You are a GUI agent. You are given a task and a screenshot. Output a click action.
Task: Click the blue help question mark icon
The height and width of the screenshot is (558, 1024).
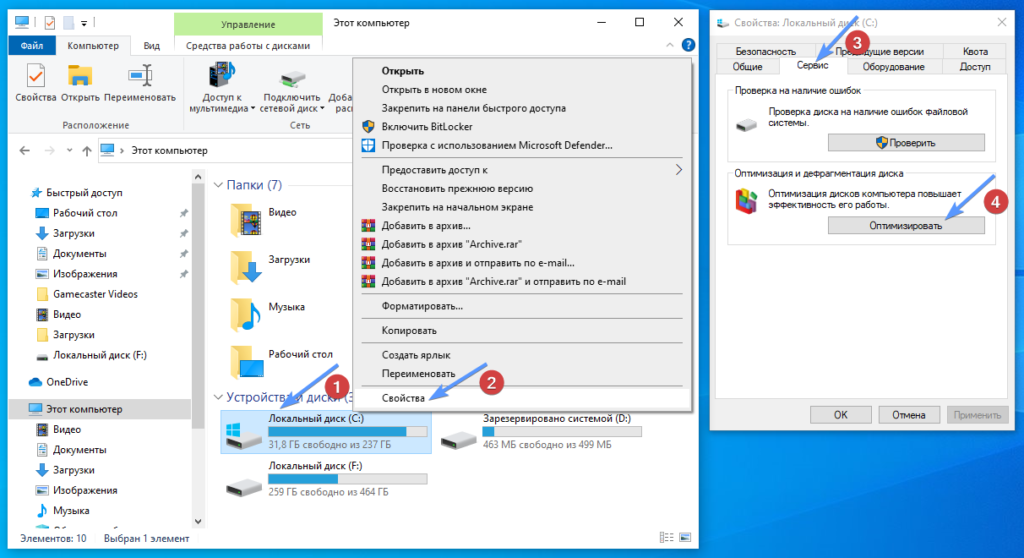point(688,45)
